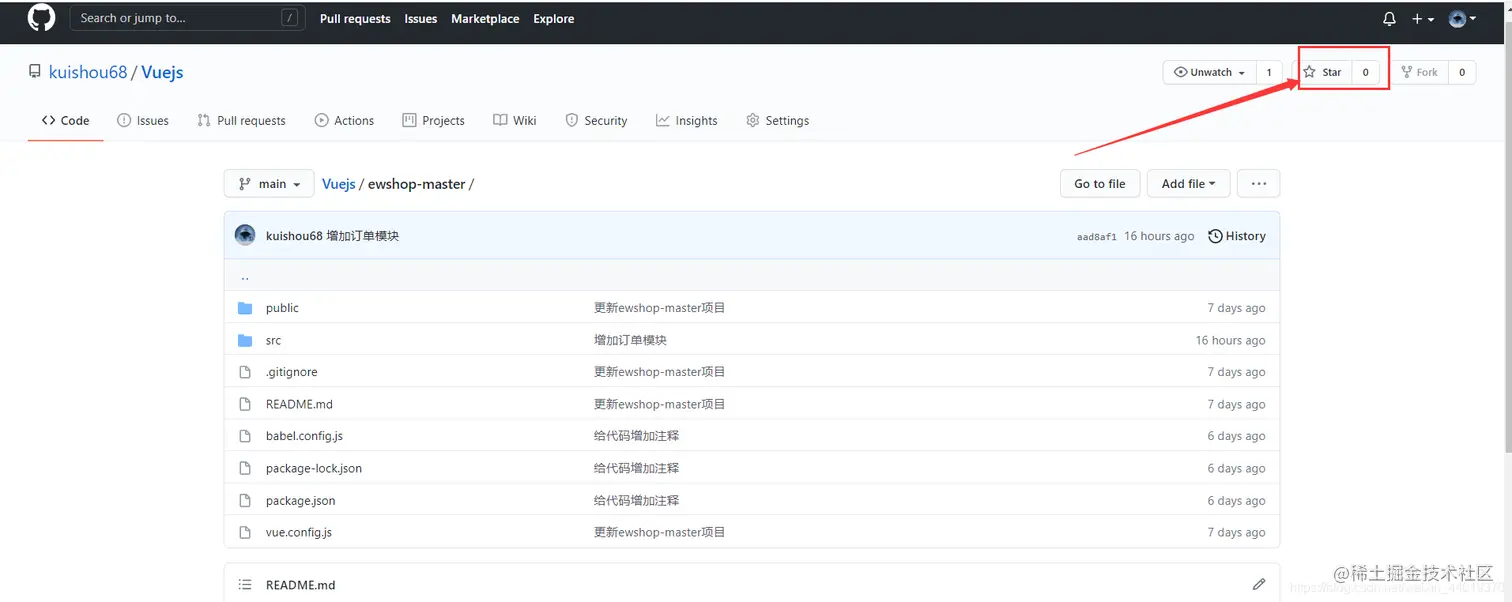Click the watchers count 1
This screenshot has width=1512, height=602.
click(x=1269, y=72)
